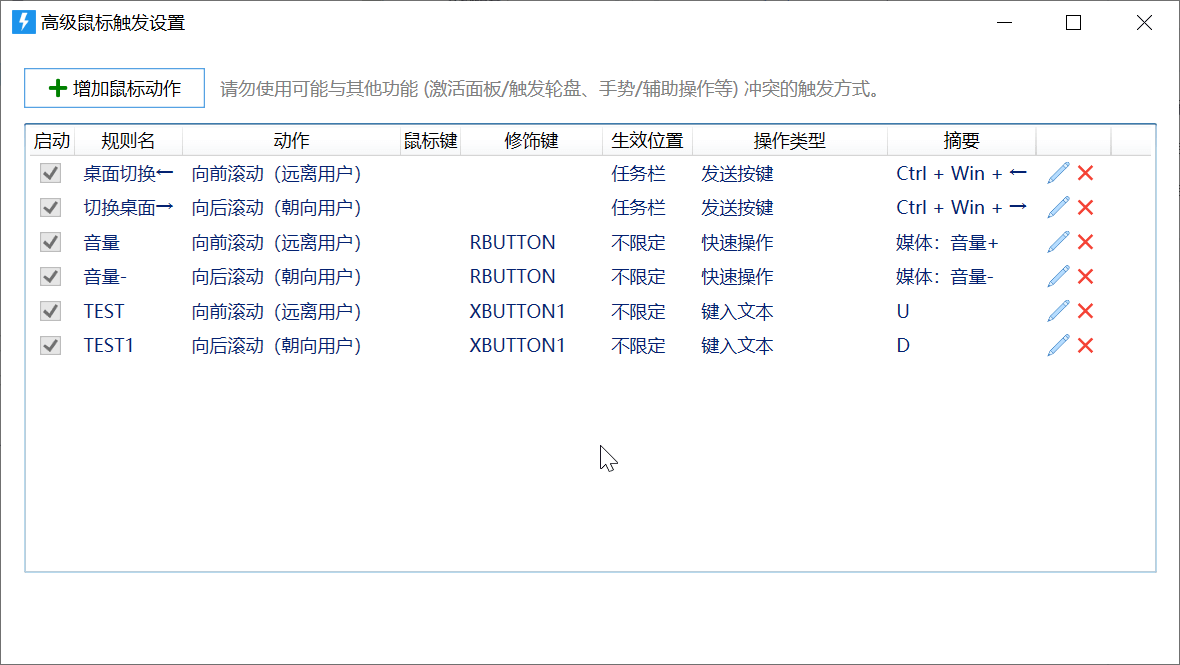Click 快速操作 in 音量- row
This screenshot has height=665, width=1180.
[738, 277]
